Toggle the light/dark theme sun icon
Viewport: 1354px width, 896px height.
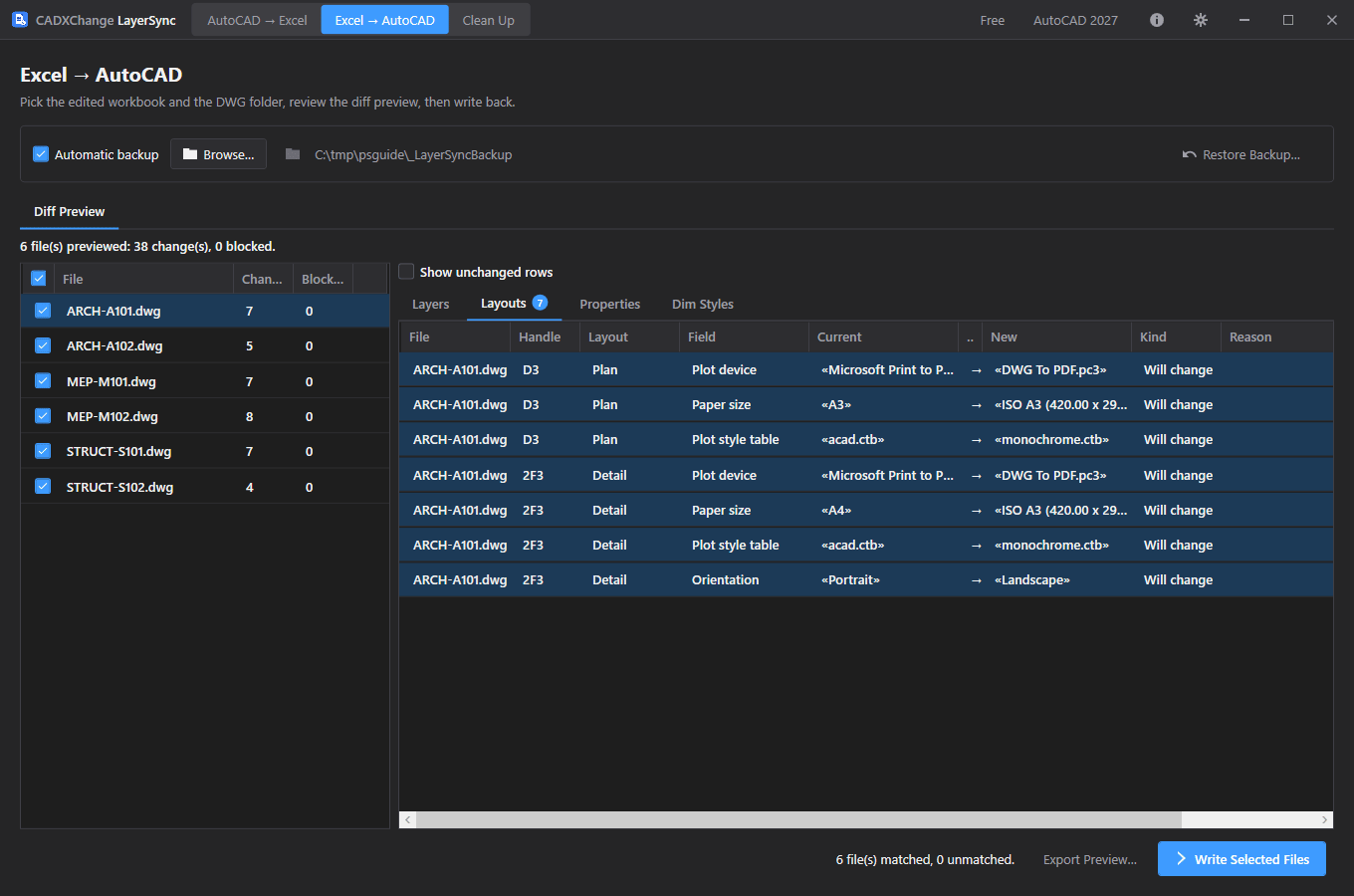[1201, 20]
